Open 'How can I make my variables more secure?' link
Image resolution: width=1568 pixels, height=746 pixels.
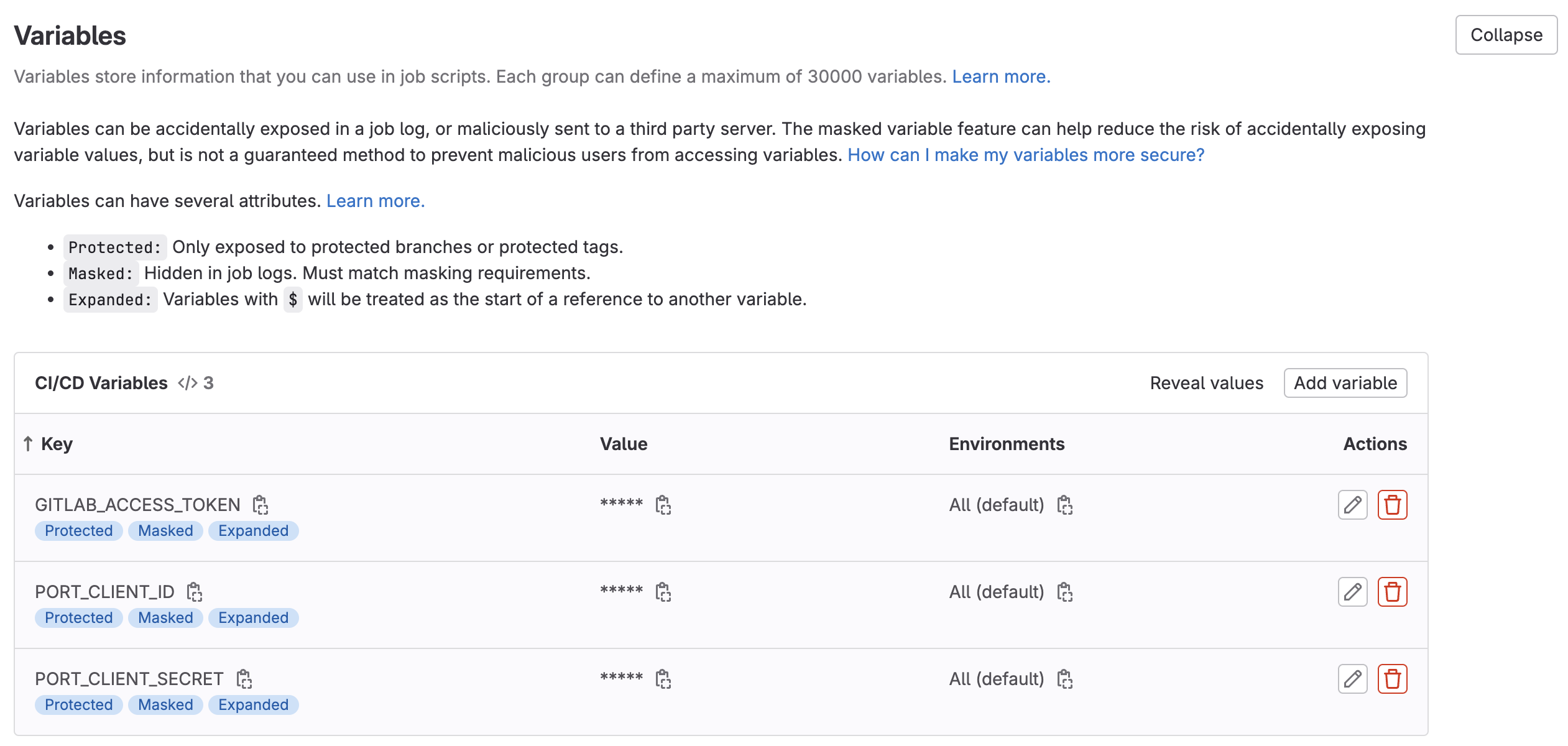pyautogui.click(x=1025, y=155)
